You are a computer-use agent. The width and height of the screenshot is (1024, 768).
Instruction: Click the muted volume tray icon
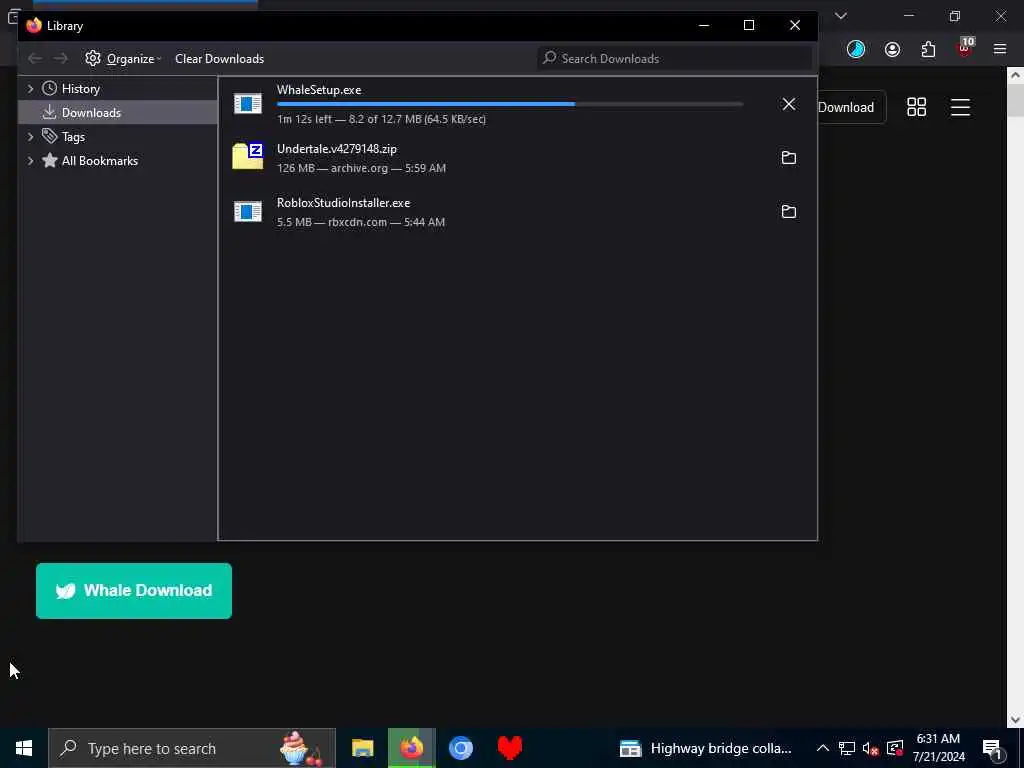coord(870,748)
